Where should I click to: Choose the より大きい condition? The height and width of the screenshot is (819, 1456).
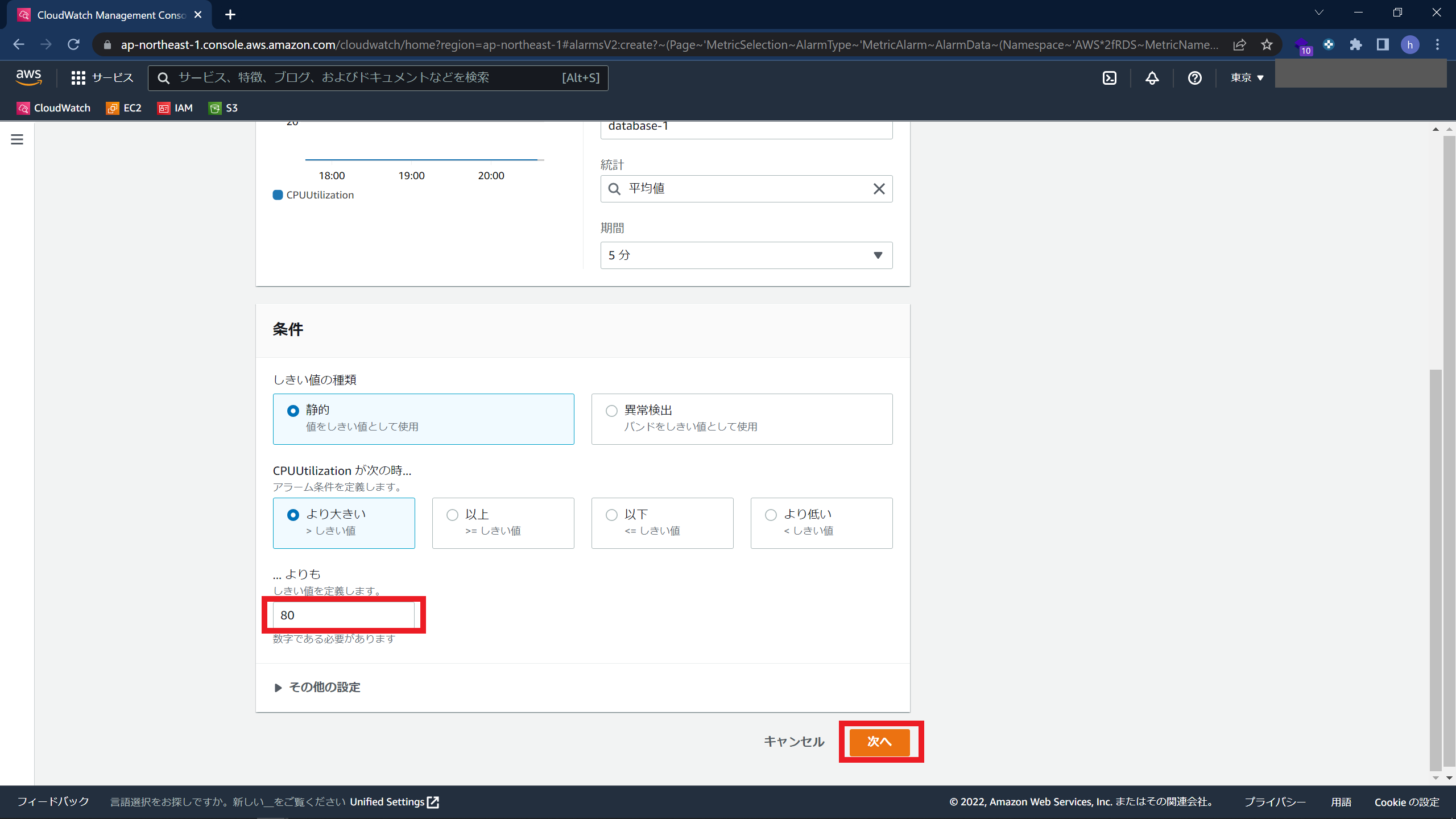tap(344, 523)
